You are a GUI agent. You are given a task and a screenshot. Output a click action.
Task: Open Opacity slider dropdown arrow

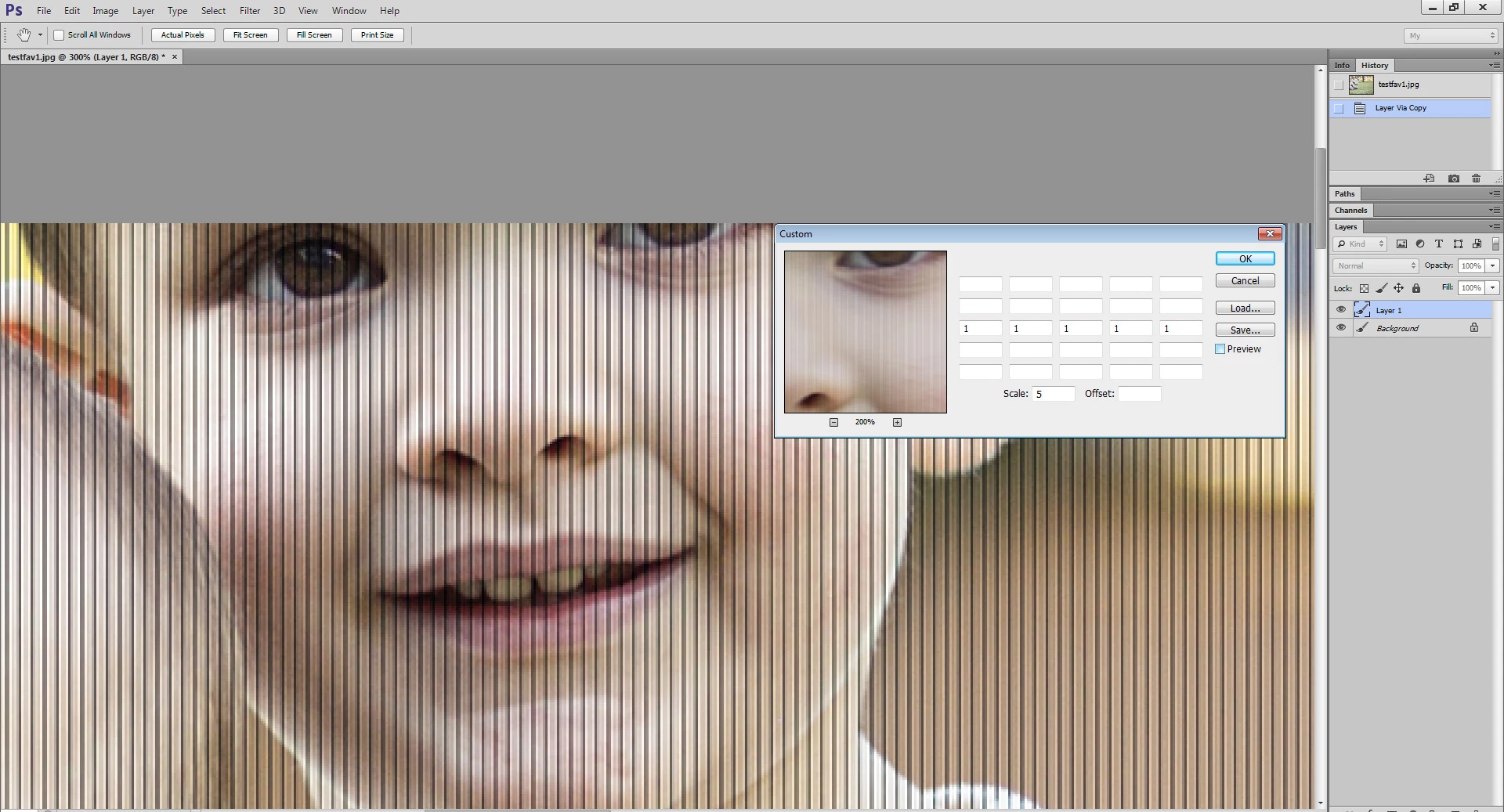(1493, 266)
